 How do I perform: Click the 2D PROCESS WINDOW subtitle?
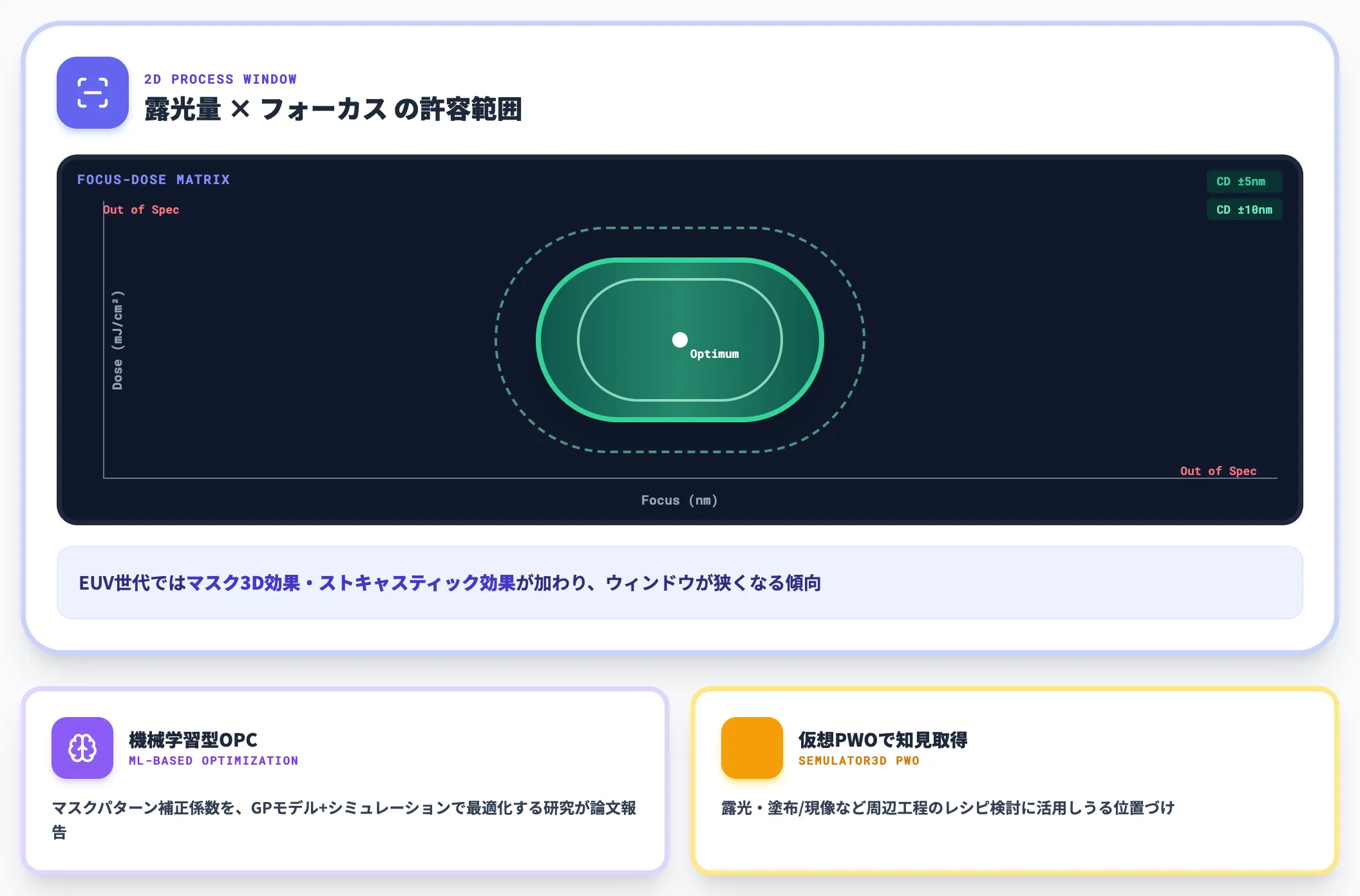pyautogui.click(x=220, y=79)
